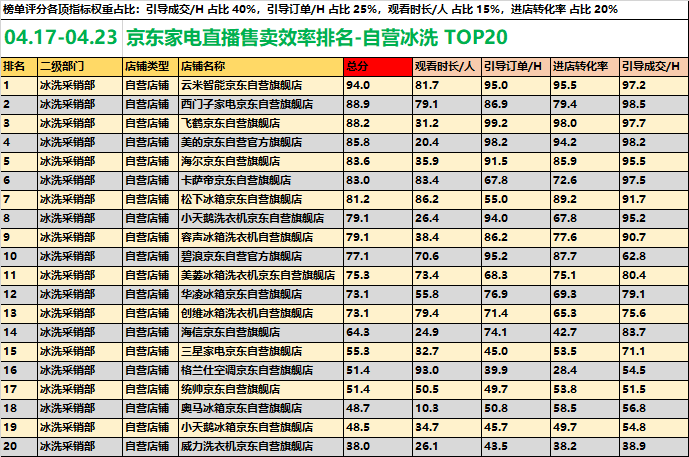Select the 二级部门 header cell

click(80, 66)
